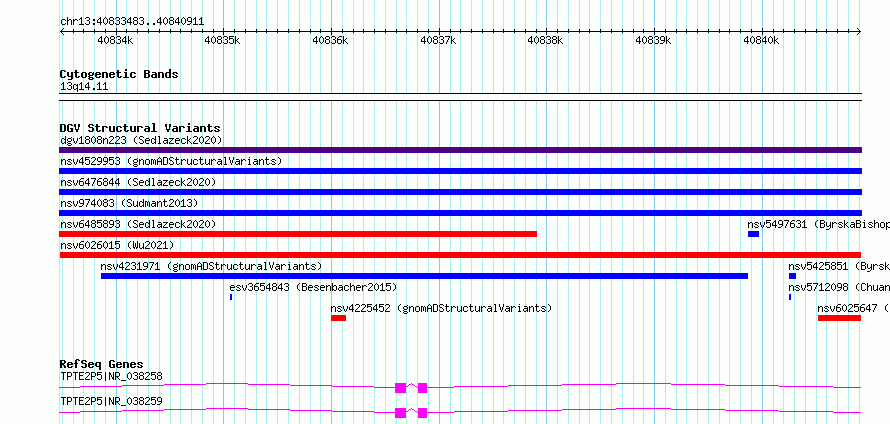Image resolution: width=890 pixels, height=424 pixels.
Task: Open the nsv4231971 (gnomADStructuralVariants) label
Action: click(211, 266)
